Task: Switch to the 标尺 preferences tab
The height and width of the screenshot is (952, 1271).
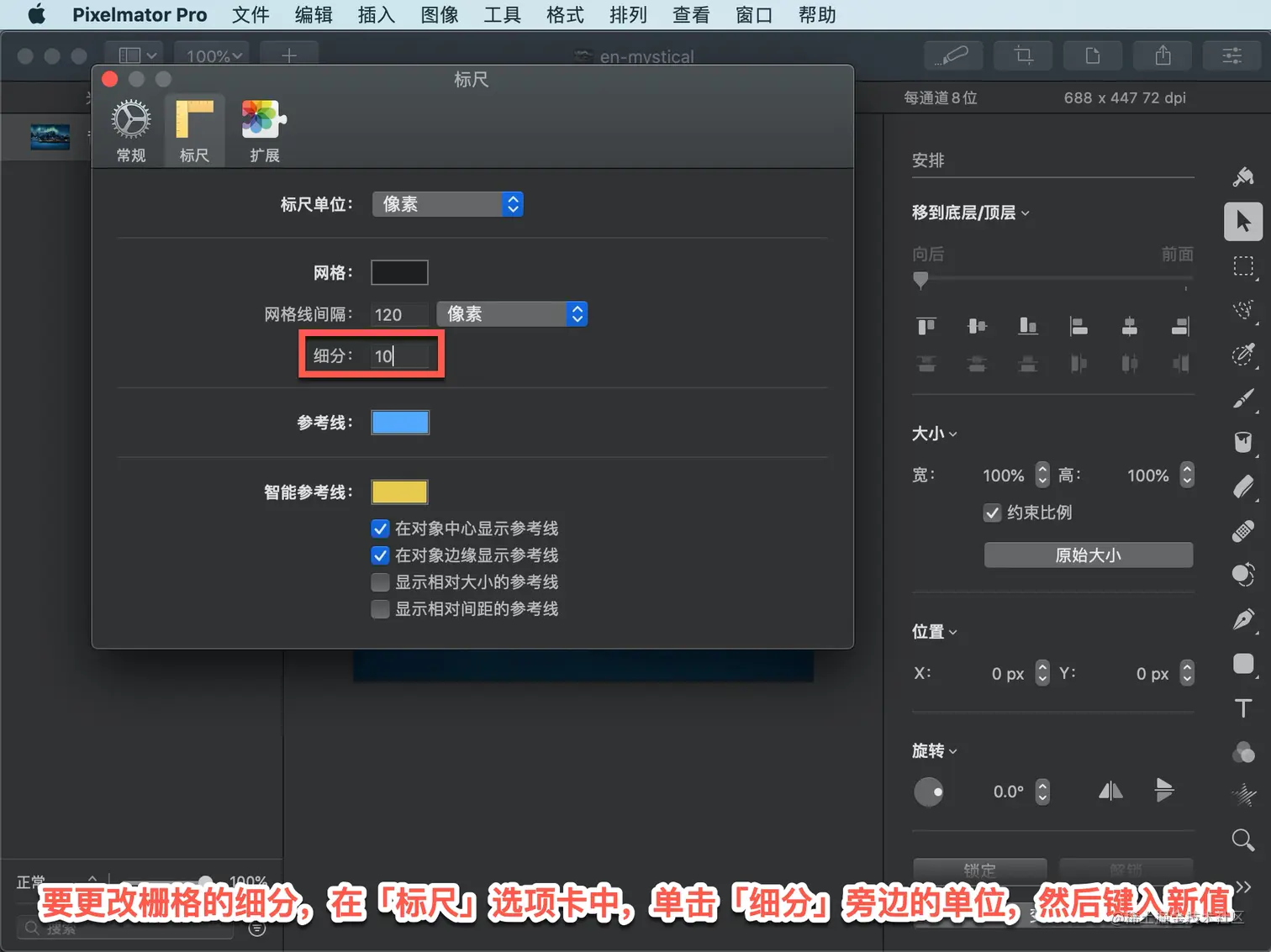Action: tap(194, 130)
